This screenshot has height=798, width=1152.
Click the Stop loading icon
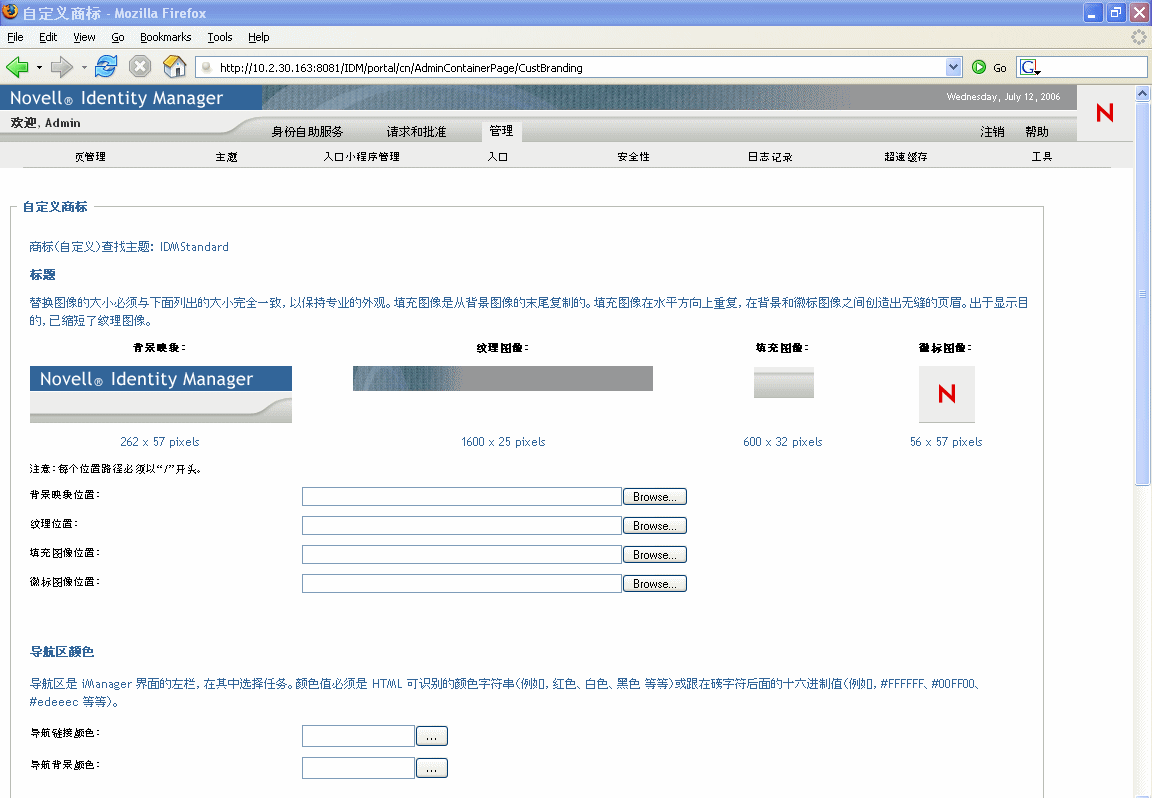pyautogui.click(x=139, y=66)
